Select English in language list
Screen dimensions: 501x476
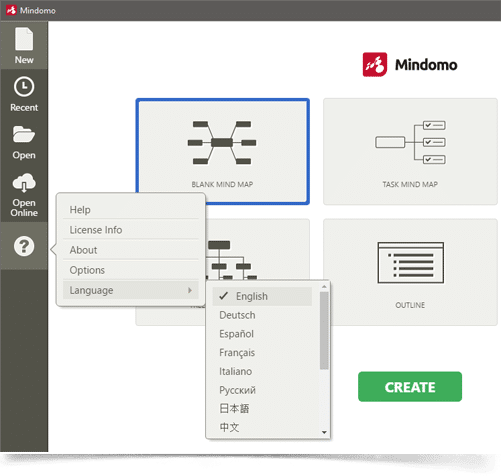[x=262, y=296]
